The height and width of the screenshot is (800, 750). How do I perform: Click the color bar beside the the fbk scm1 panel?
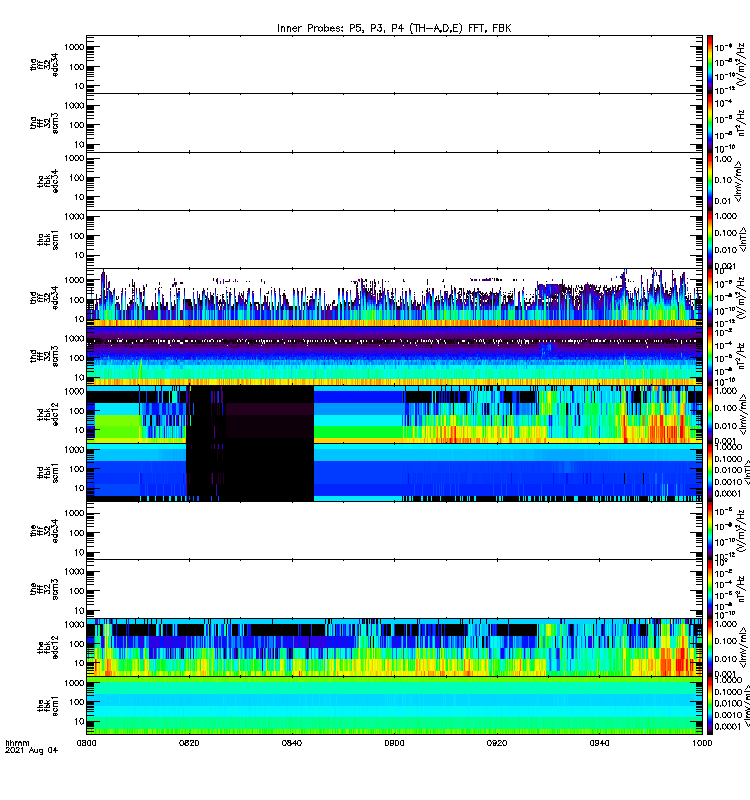(x=710, y=706)
